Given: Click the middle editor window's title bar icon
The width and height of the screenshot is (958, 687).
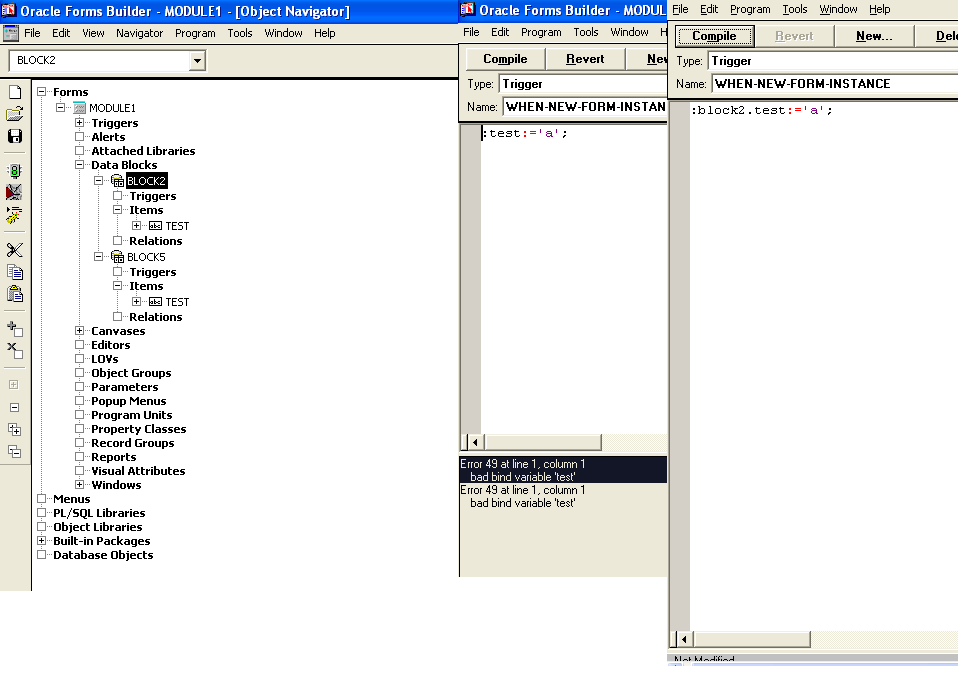Looking at the screenshot, I should [x=467, y=9].
